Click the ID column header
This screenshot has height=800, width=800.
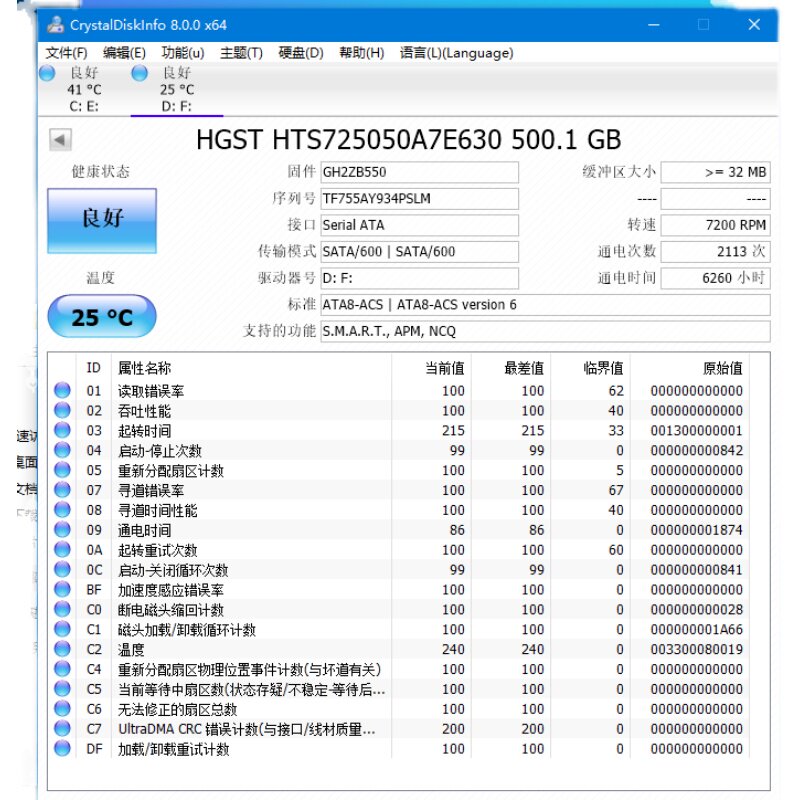[93, 368]
